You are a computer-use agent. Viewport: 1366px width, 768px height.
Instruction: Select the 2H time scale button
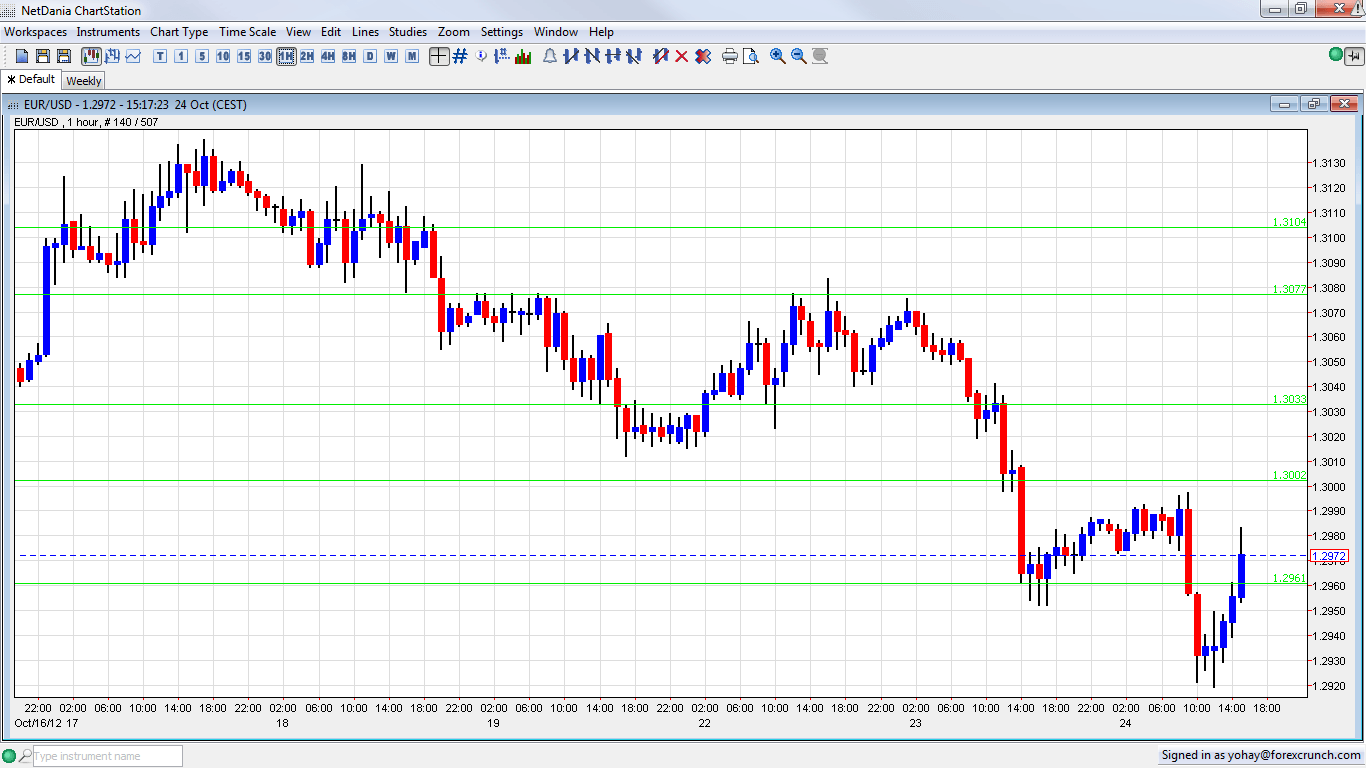pyautogui.click(x=307, y=56)
